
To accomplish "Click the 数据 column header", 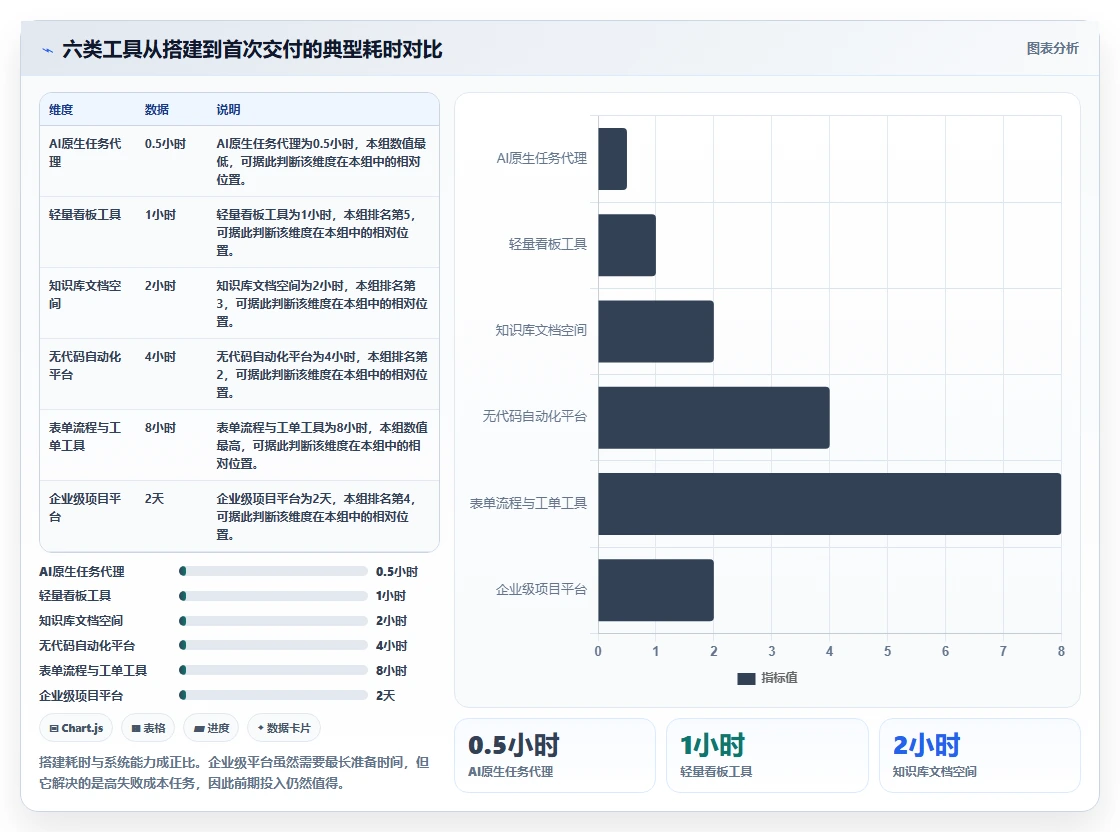I will point(156,110).
